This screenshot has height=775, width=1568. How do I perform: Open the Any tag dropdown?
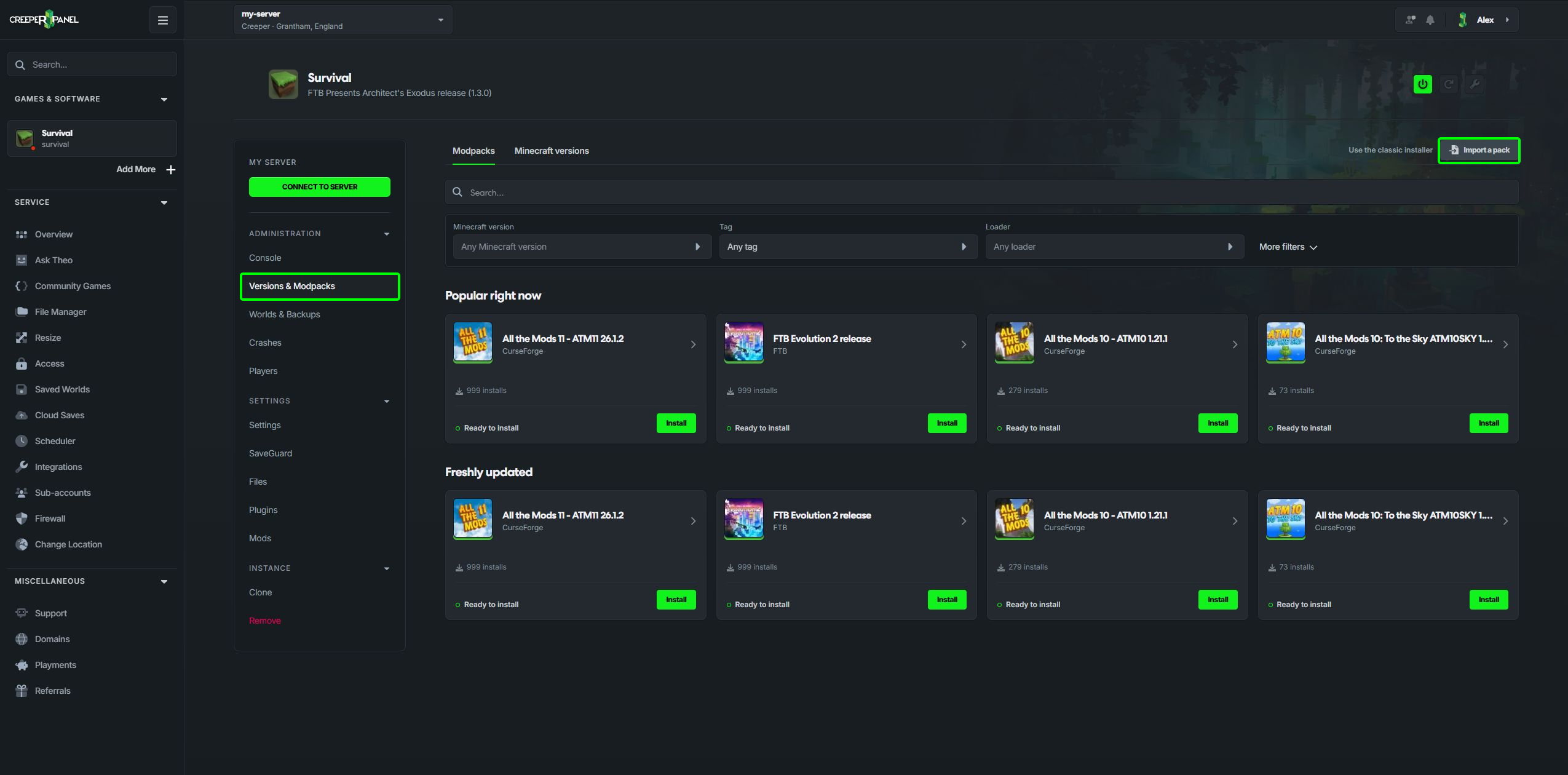[848, 247]
